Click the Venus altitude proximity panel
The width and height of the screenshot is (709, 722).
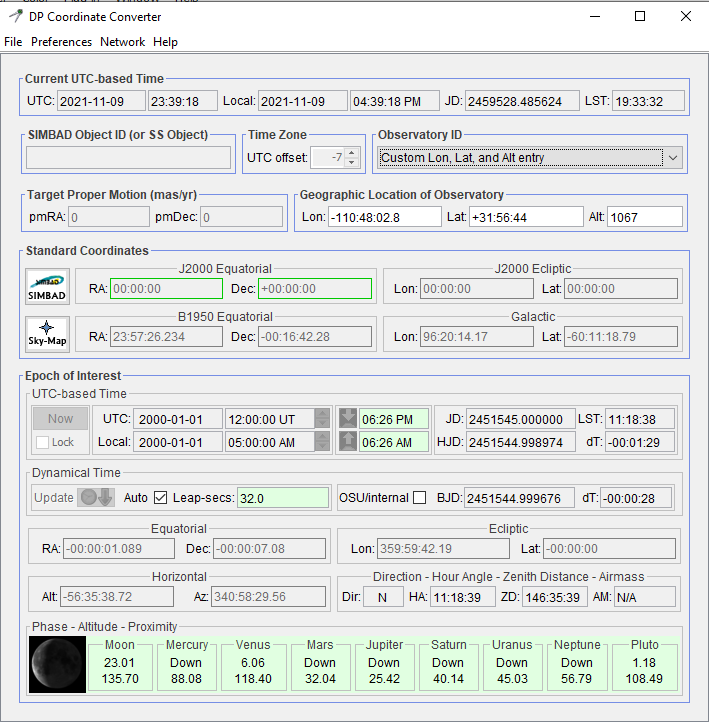[x=254, y=663]
